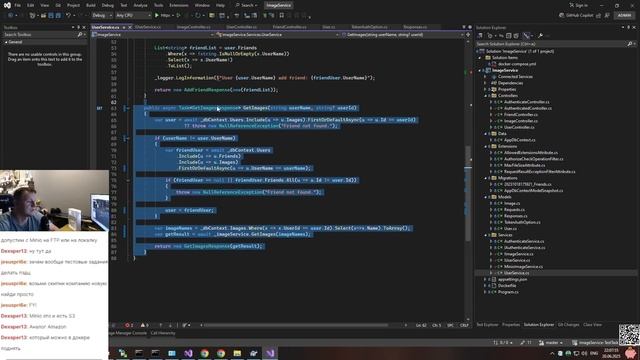Collapse the GetImages method outlining region
The image size is (640, 360).
pyautogui.click(x=128, y=108)
